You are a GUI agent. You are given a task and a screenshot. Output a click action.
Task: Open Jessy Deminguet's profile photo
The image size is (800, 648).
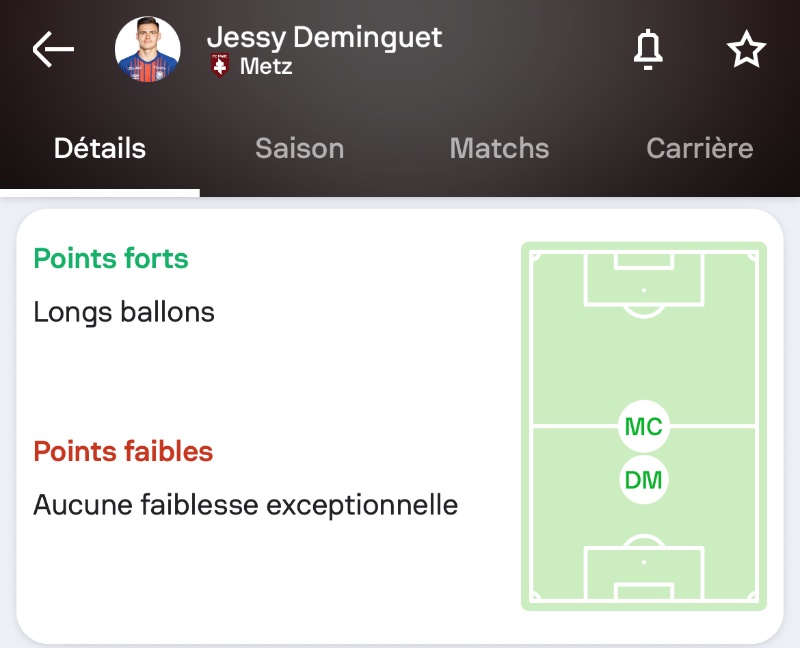[148, 49]
